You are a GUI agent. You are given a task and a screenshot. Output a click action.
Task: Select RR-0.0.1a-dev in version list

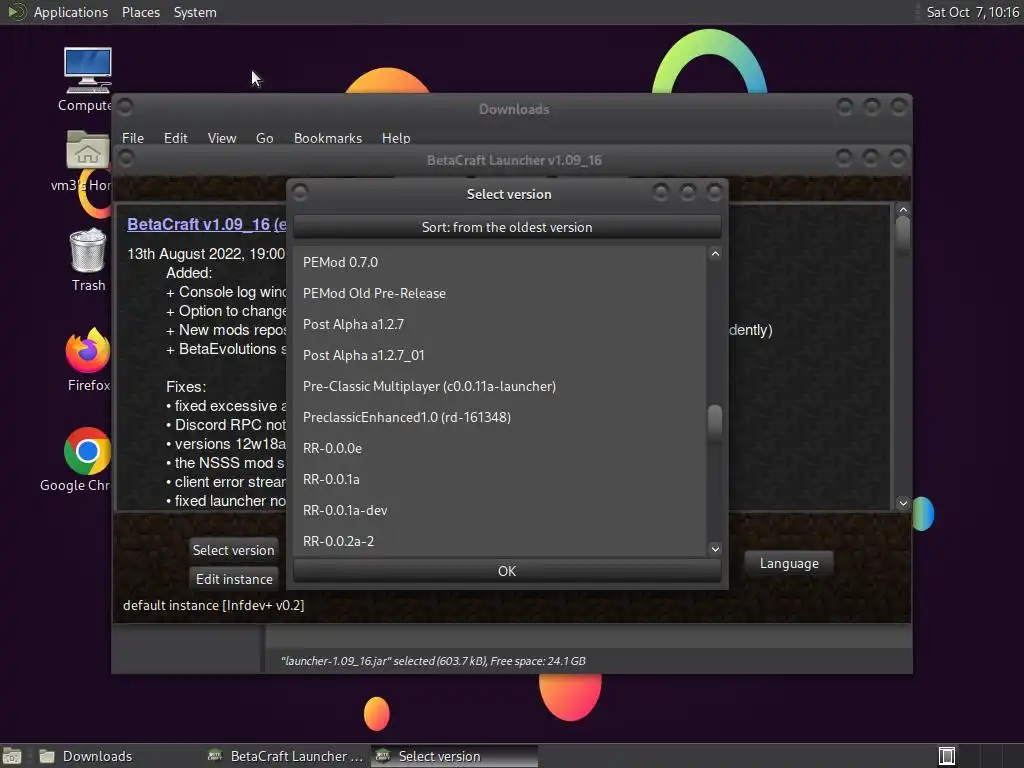coord(500,510)
